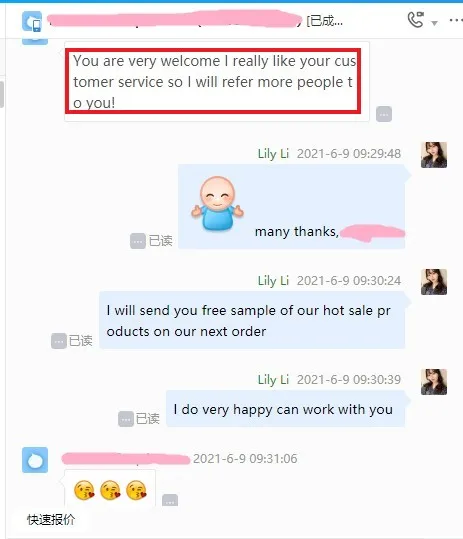Click the message options icon beside 'many thanks'
This screenshot has width=463, height=539.
[x=137, y=241]
